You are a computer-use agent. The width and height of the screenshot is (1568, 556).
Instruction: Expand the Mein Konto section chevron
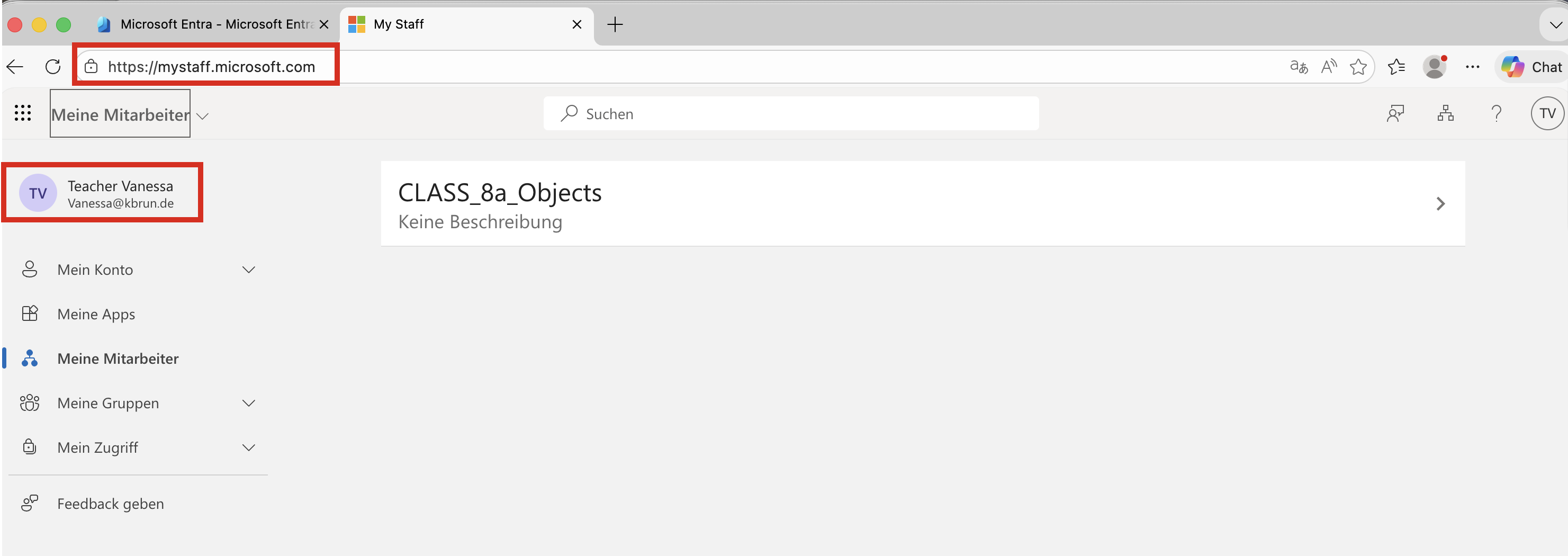[248, 270]
